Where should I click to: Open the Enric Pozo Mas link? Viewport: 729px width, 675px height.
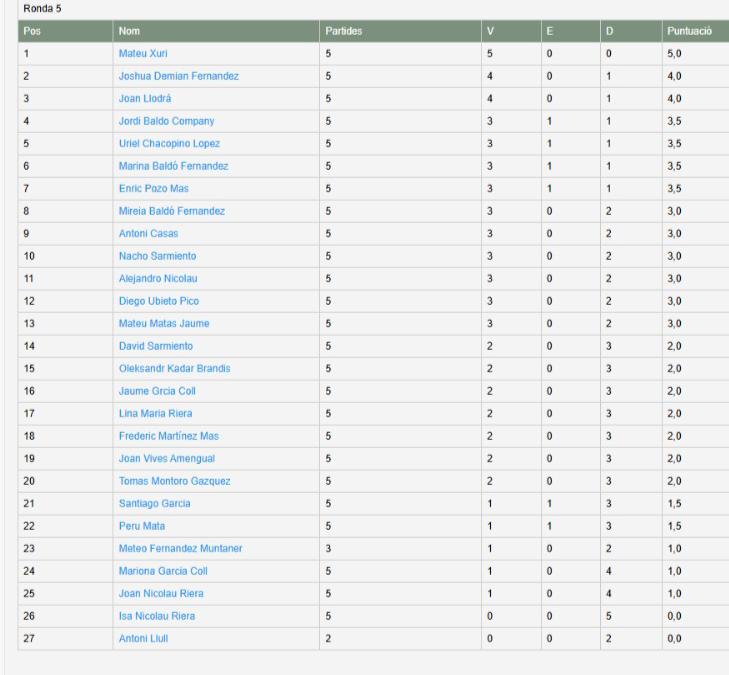point(153,188)
